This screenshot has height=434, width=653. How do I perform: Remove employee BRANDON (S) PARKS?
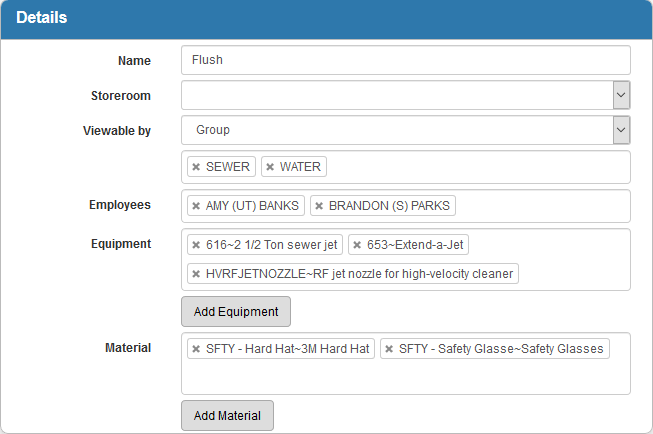(x=319, y=206)
